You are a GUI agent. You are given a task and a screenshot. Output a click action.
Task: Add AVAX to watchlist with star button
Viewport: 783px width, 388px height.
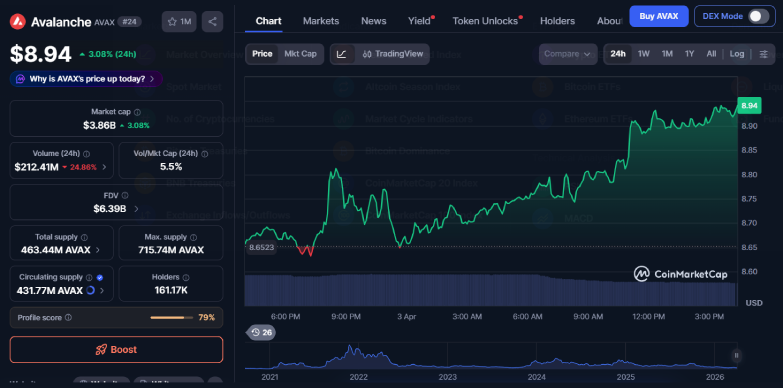pos(179,21)
